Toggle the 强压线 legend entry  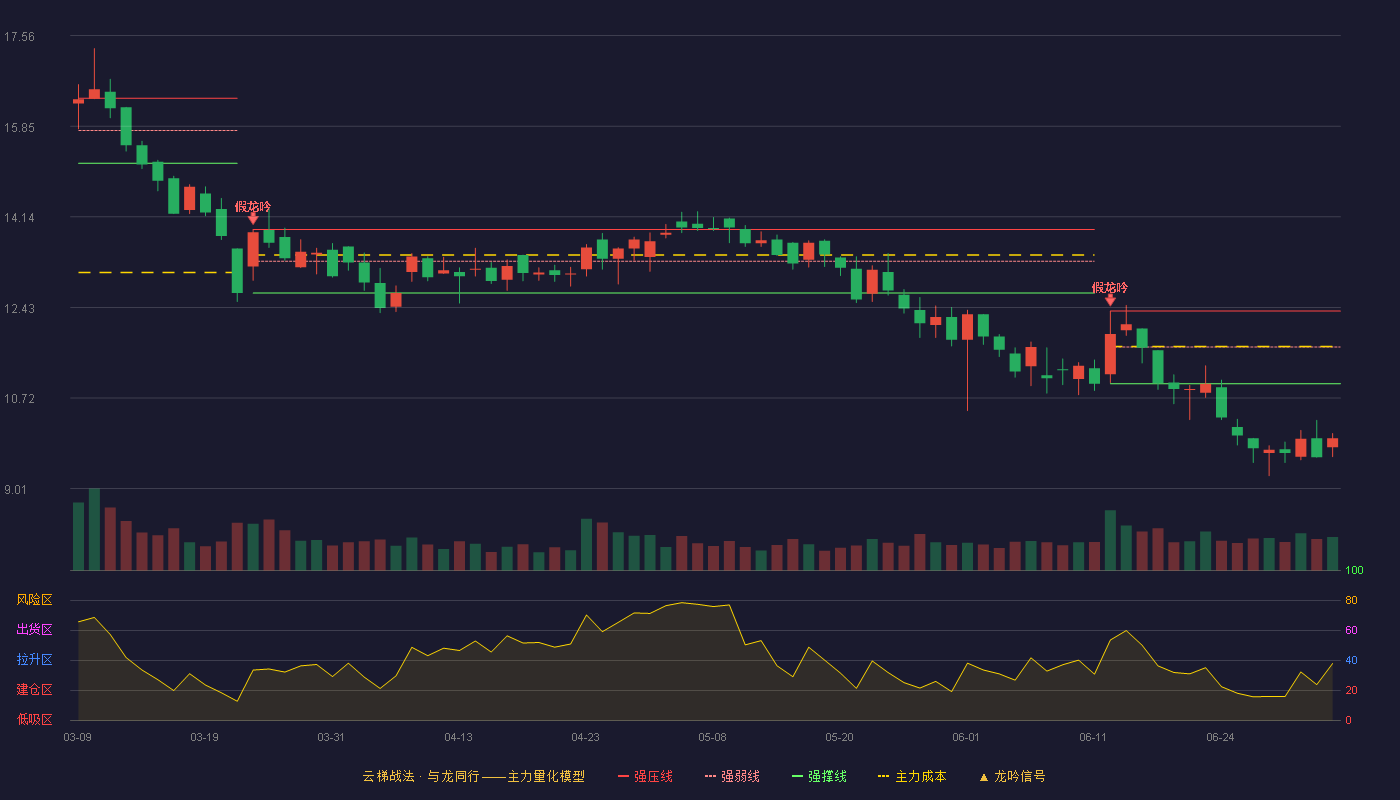coord(645,776)
